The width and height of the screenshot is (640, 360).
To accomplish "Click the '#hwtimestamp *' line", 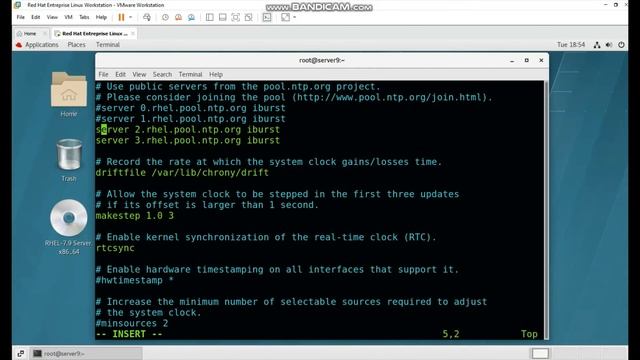I will click(x=135, y=280).
